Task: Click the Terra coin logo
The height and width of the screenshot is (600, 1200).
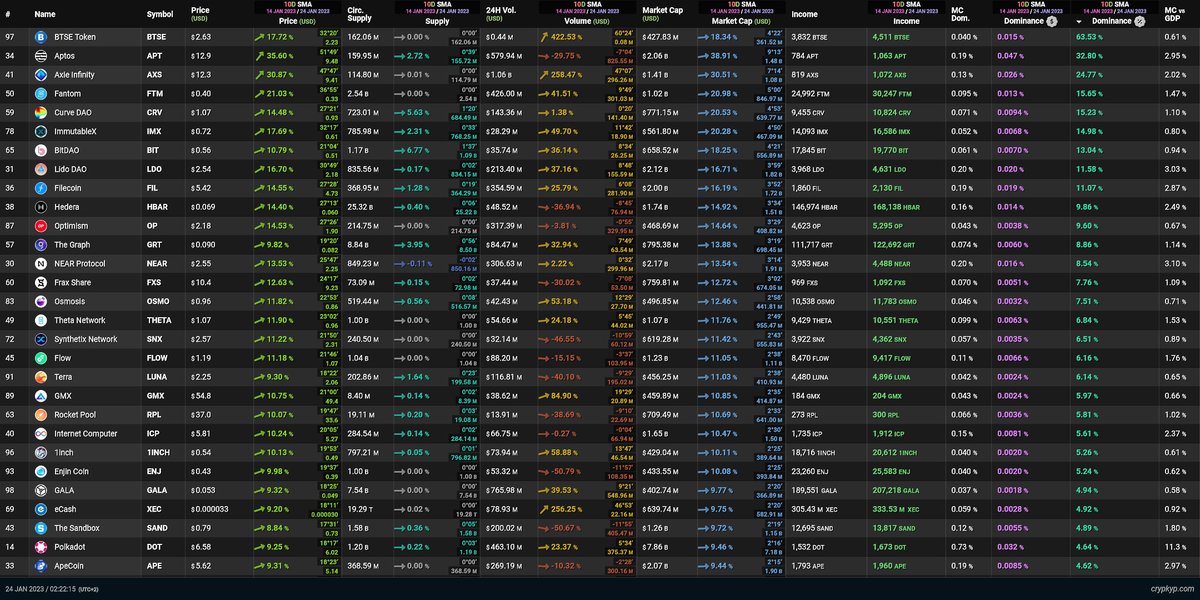Action: pyautogui.click(x=41, y=377)
